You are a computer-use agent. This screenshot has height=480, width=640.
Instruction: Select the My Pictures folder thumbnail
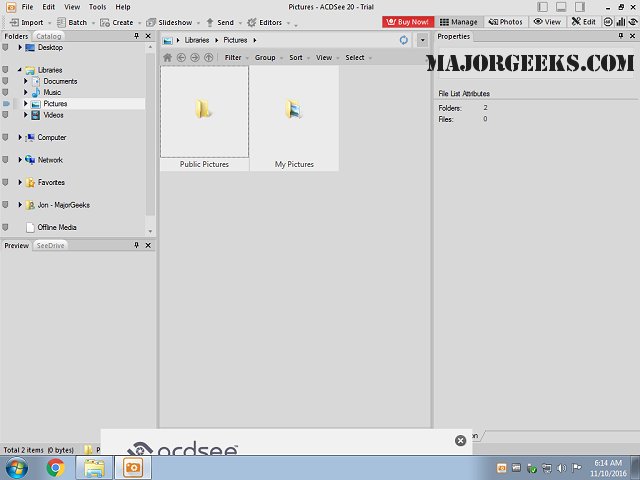point(294,118)
